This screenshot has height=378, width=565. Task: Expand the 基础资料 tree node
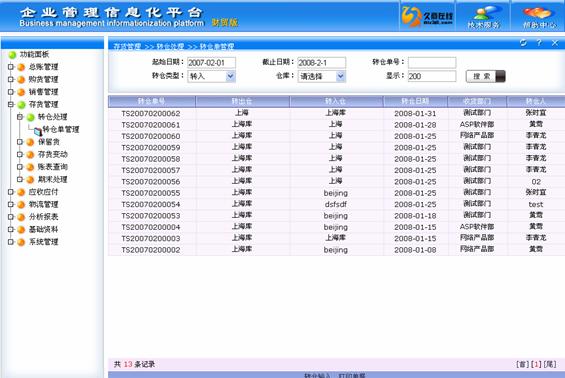click(x=11, y=229)
